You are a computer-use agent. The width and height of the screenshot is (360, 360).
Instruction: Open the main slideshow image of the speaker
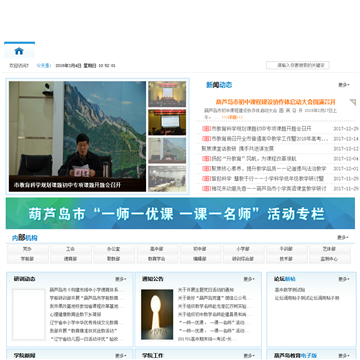tap(77, 136)
